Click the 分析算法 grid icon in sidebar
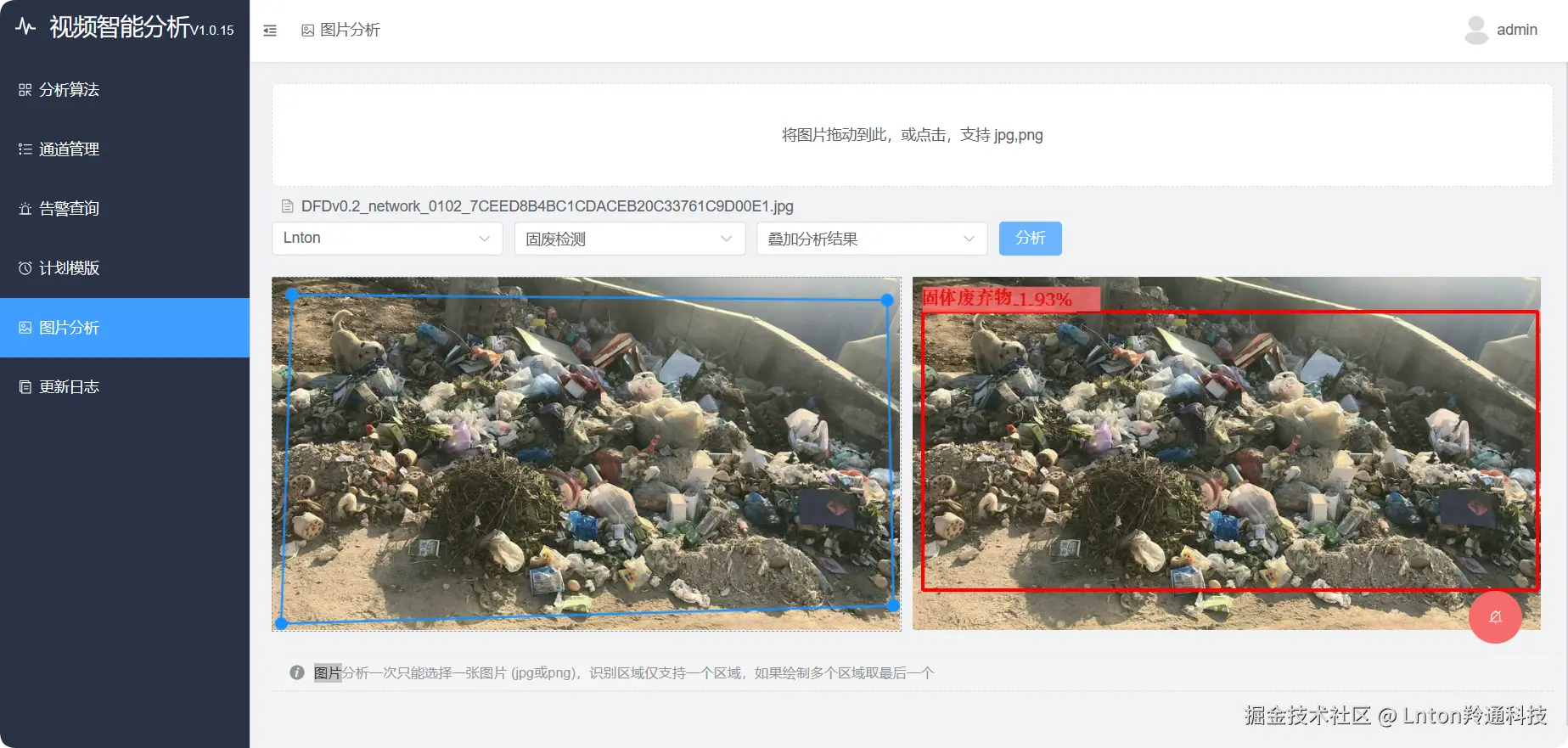Image resolution: width=1568 pixels, height=748 pixels. [25, 90]
